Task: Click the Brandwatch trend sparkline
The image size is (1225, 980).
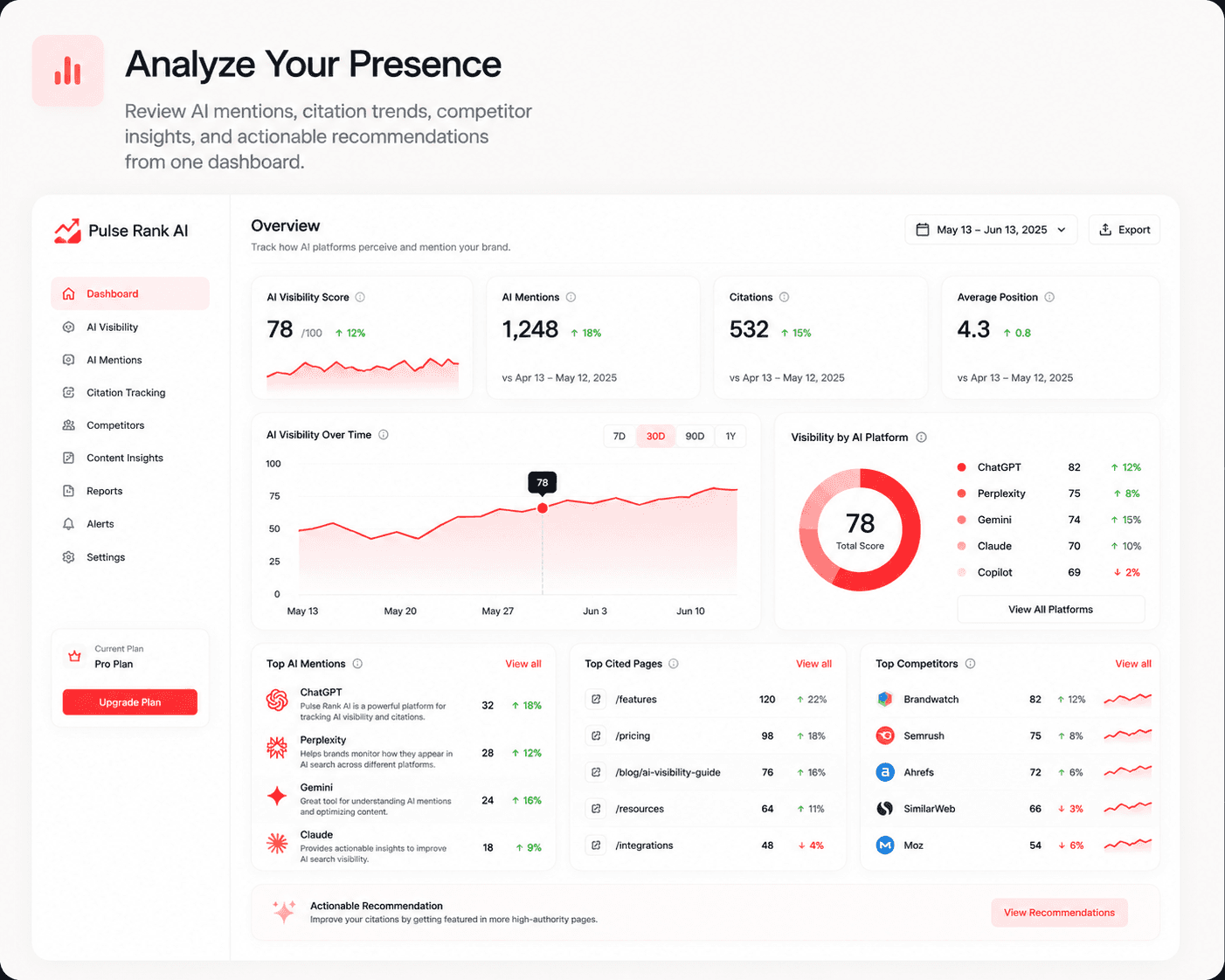Action: (1128, 699)
